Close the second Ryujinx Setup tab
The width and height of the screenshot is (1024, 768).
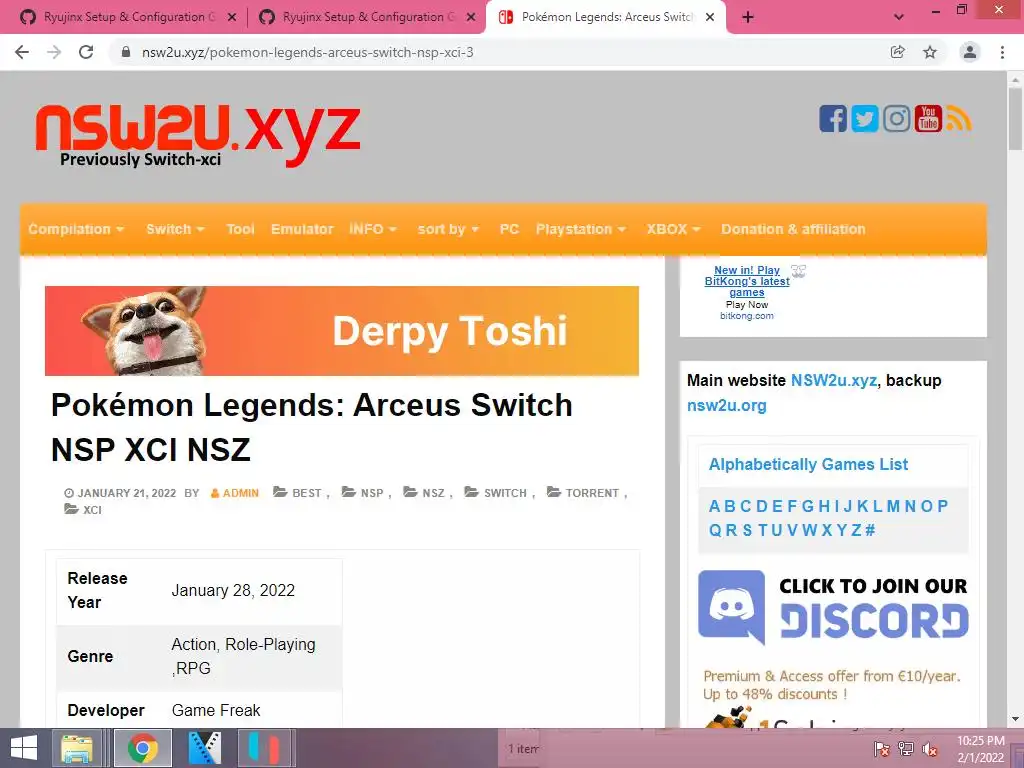tap(471, 18)
